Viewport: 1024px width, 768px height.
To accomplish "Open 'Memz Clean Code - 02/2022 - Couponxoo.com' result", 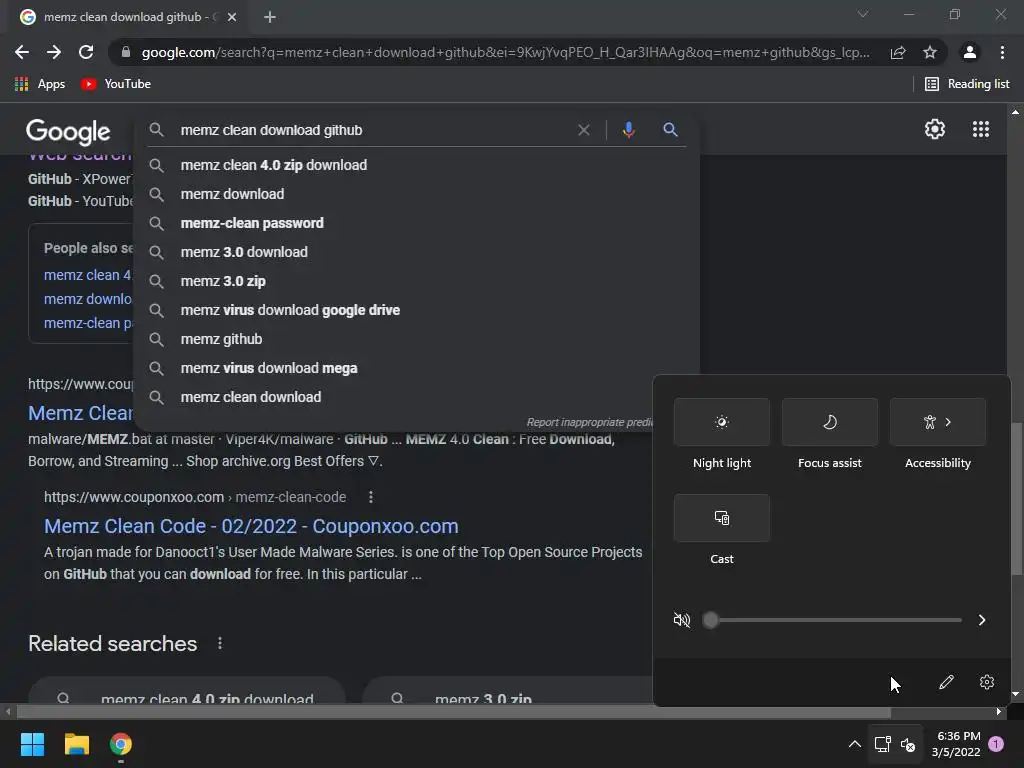I will (251, 526).
